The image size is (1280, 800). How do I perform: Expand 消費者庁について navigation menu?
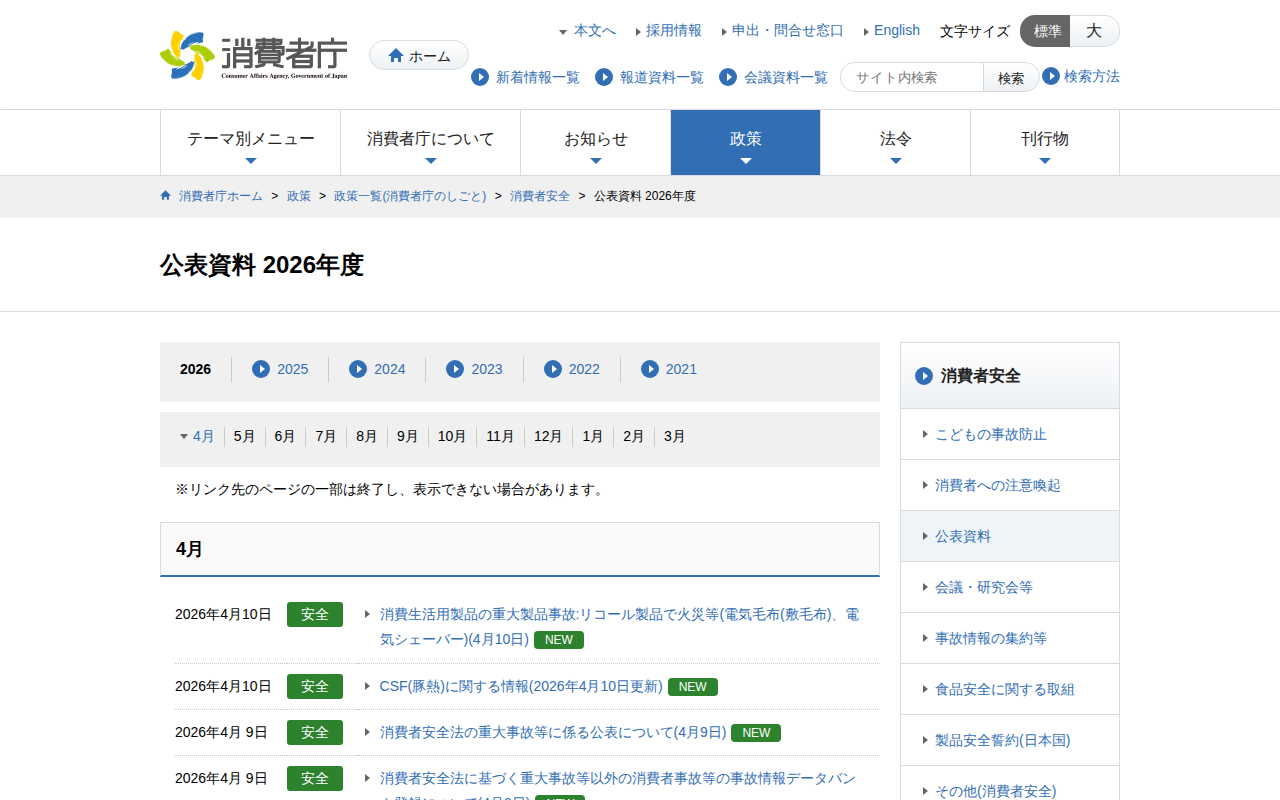(431, 143)
